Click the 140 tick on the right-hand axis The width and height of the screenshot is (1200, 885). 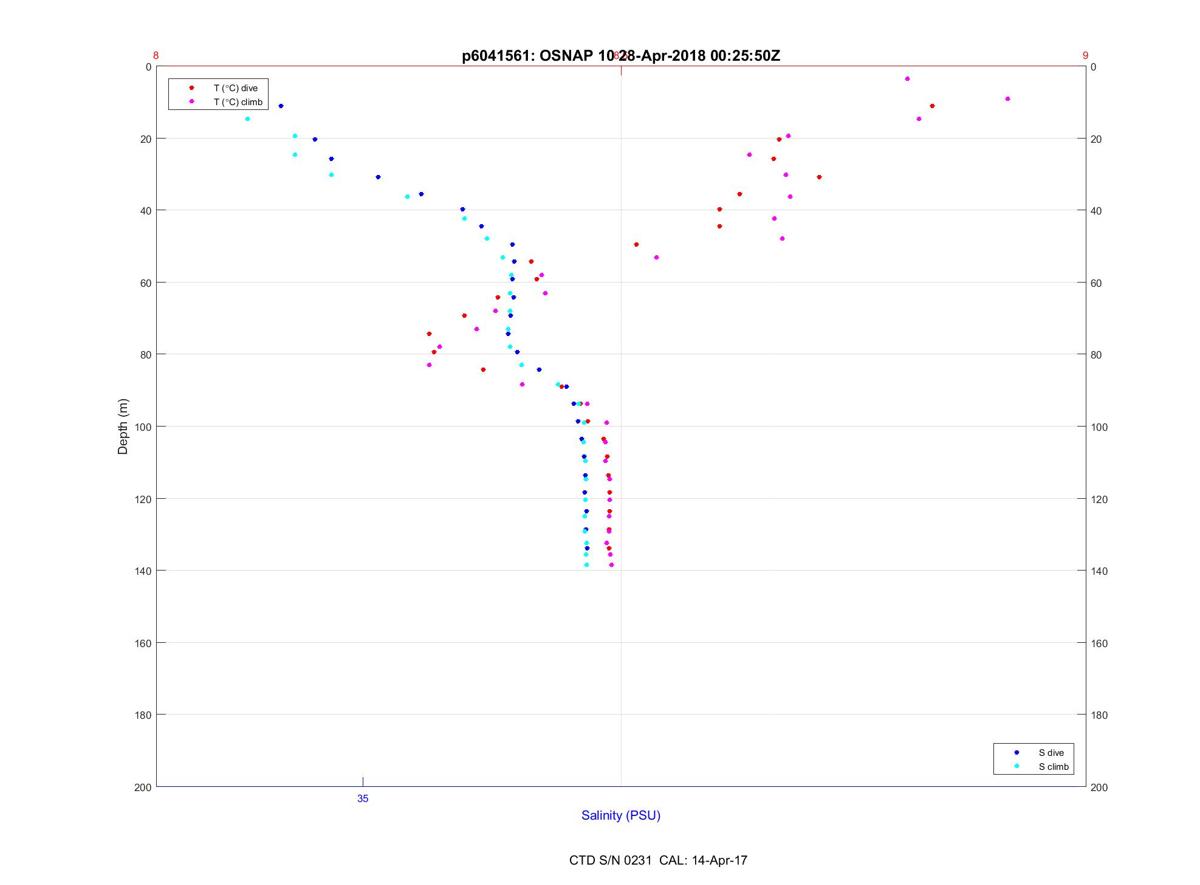[1100, 571]
